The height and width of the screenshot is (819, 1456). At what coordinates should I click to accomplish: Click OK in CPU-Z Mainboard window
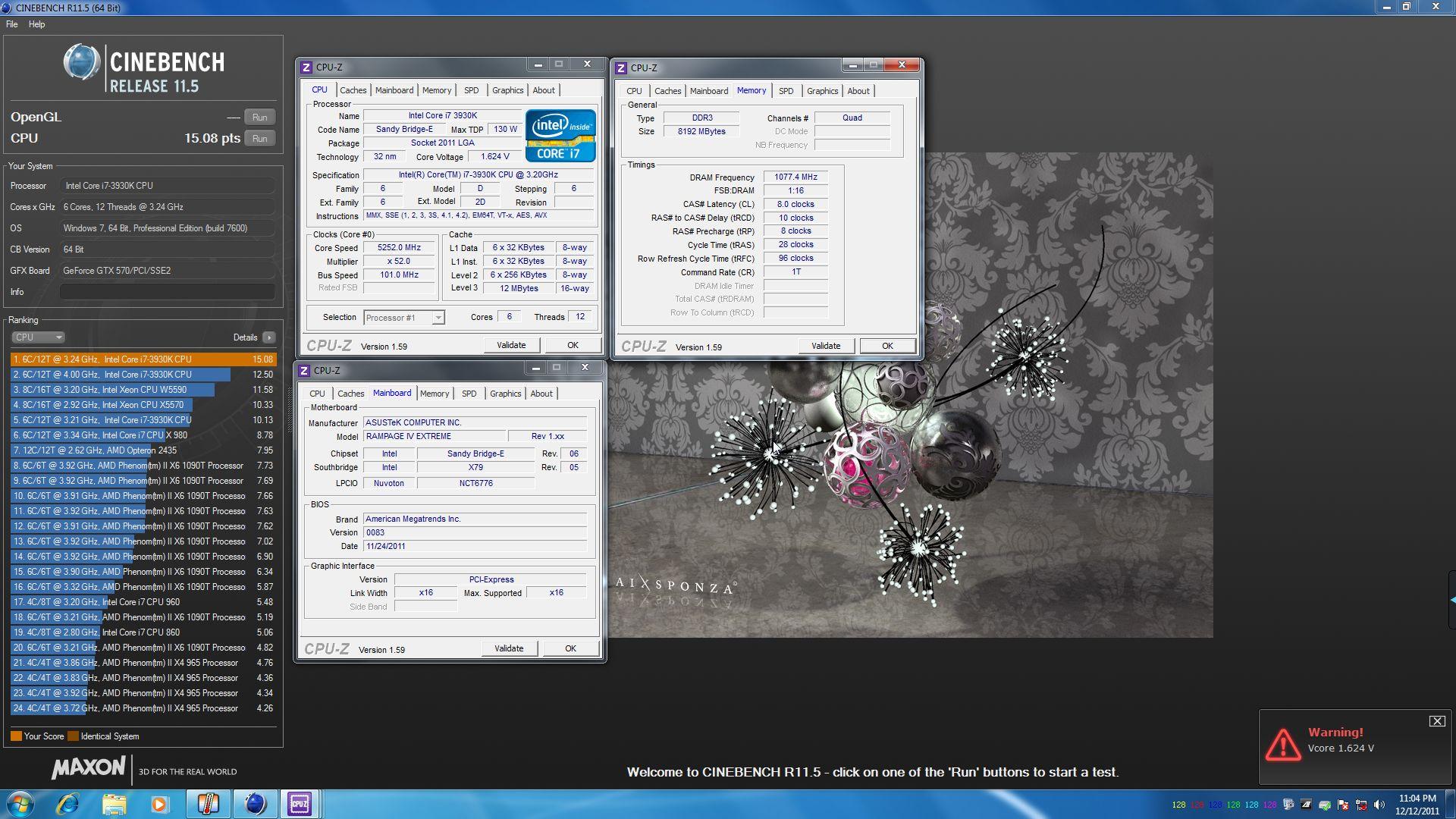point(570,648)
